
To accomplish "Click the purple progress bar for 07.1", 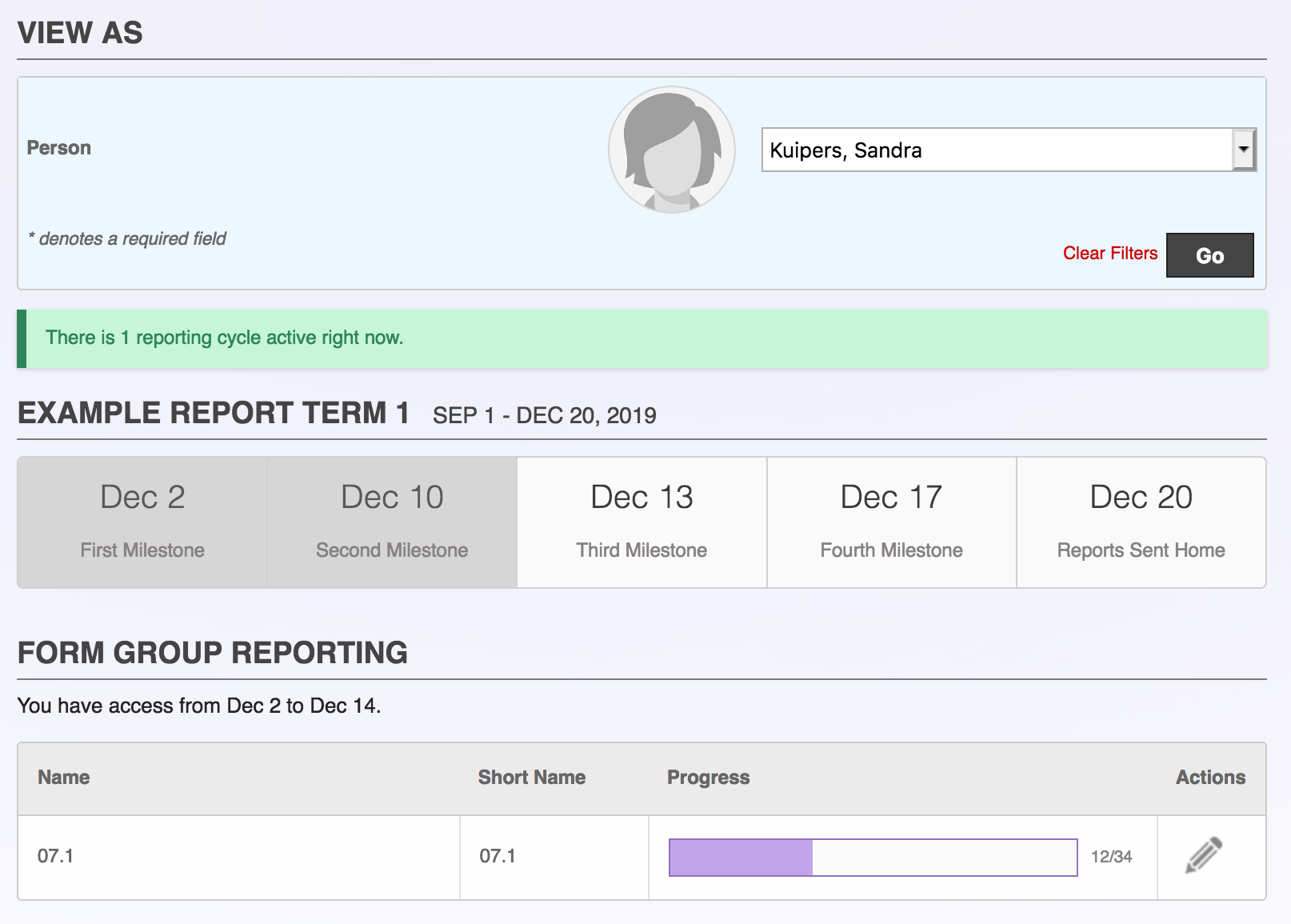I will coord(873,858).
